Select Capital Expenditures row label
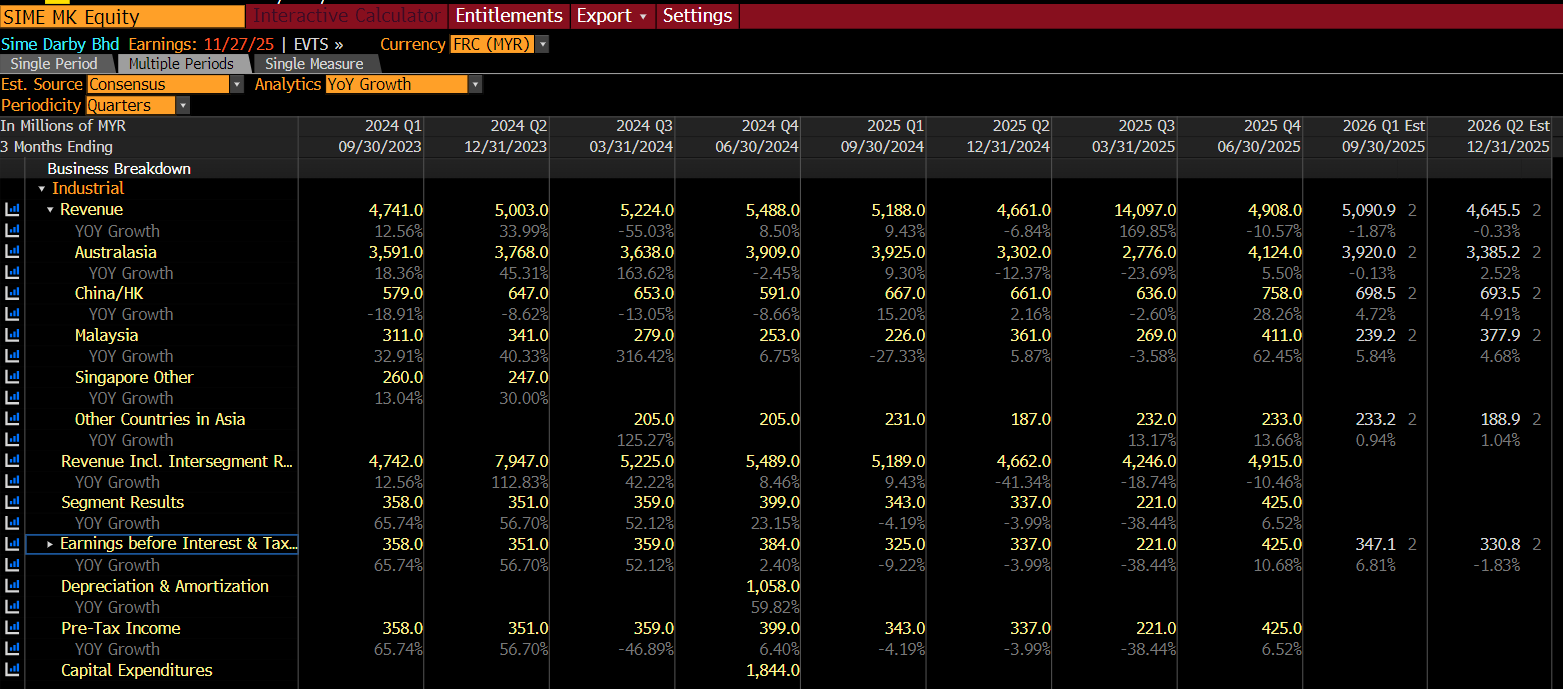Image resolution: width=1563 pixels, height=689 pixels. pos(137,670)
